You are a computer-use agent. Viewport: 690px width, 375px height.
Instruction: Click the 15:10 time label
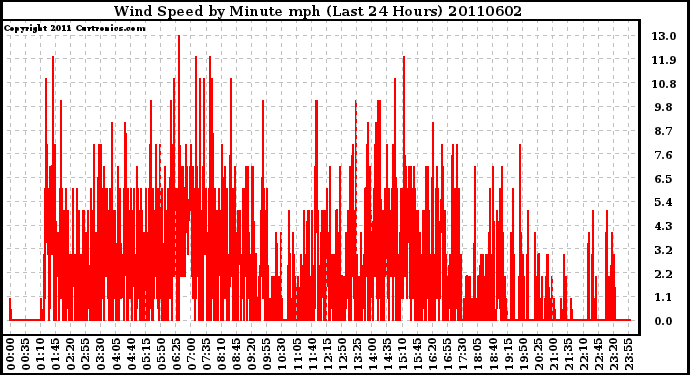tap(402, 355)
